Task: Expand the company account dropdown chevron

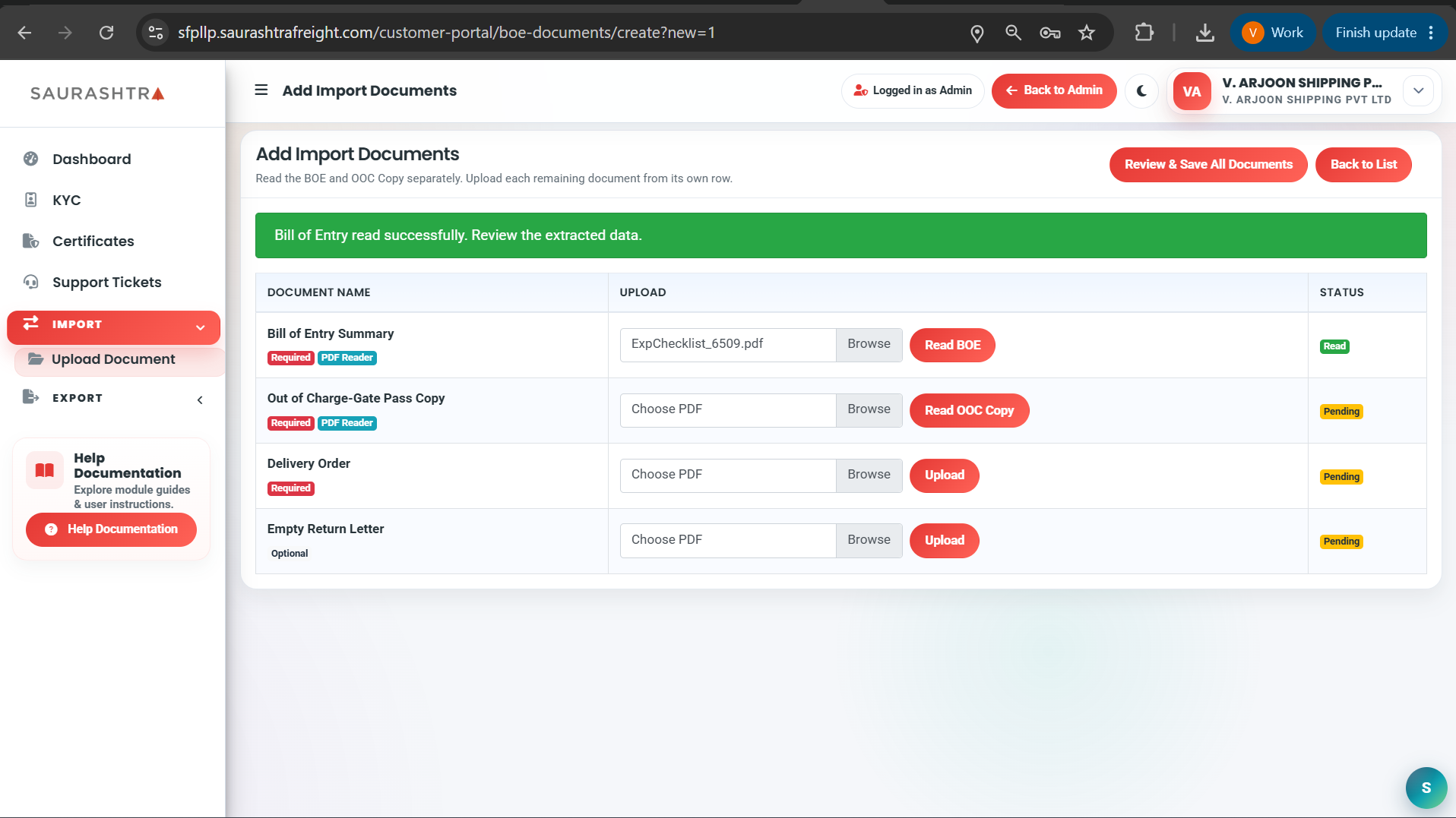Action: coord(1418,90)
